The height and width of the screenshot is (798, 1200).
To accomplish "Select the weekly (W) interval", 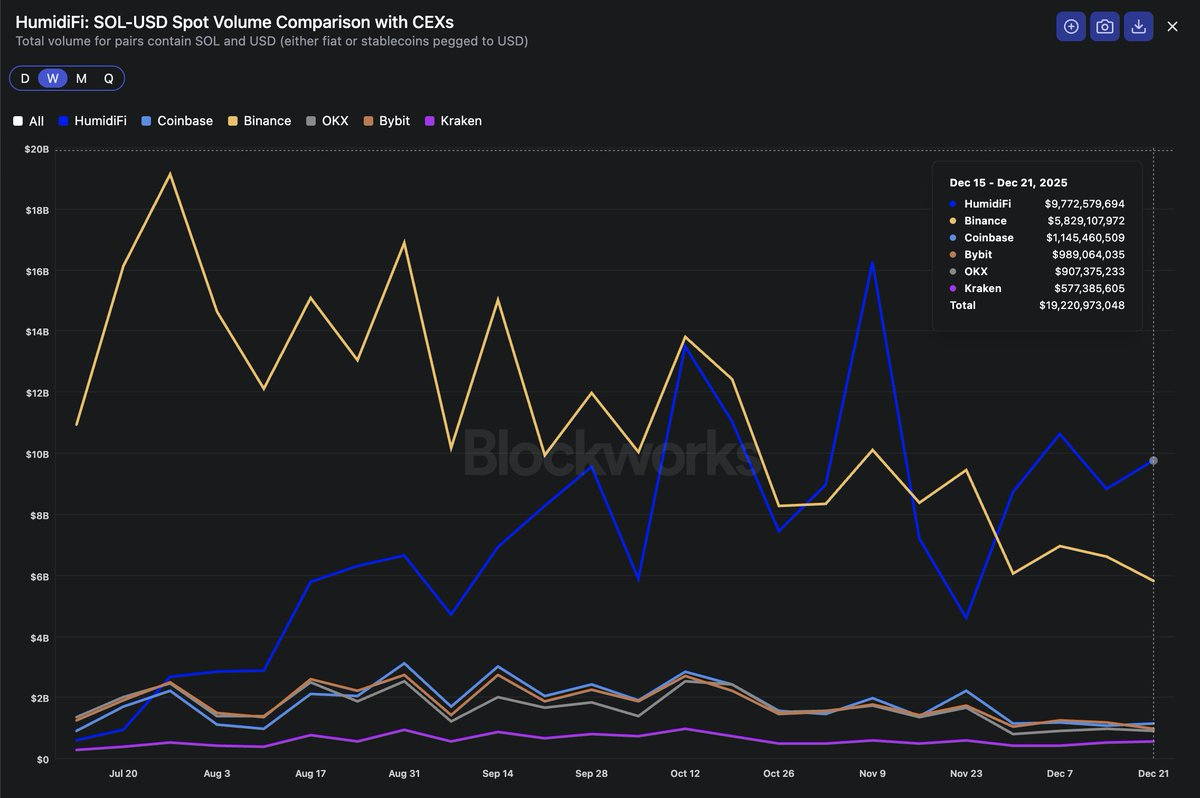I will point(53,78).
